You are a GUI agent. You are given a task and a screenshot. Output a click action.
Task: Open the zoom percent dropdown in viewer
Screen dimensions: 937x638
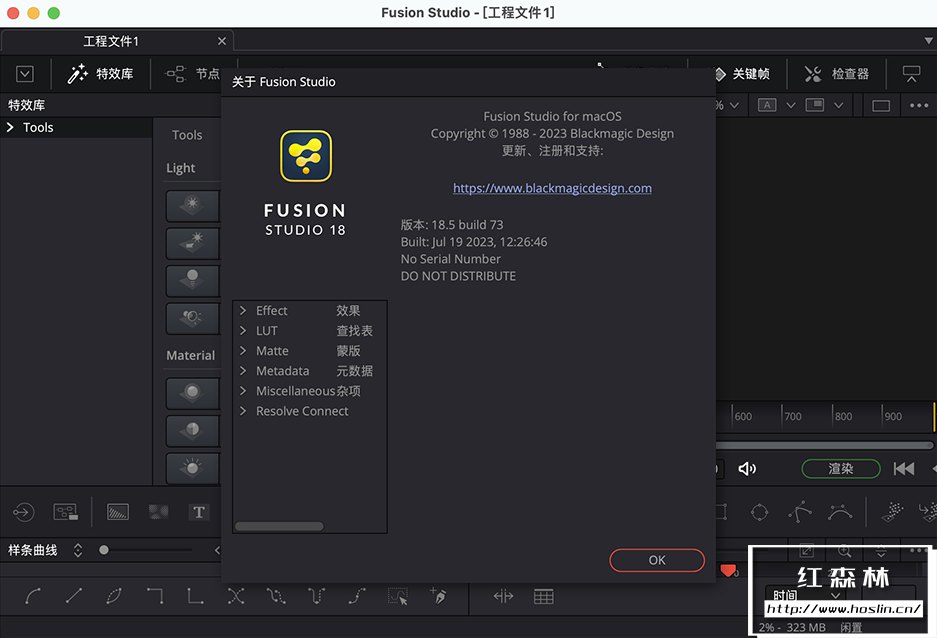click(x=734, y=105)
